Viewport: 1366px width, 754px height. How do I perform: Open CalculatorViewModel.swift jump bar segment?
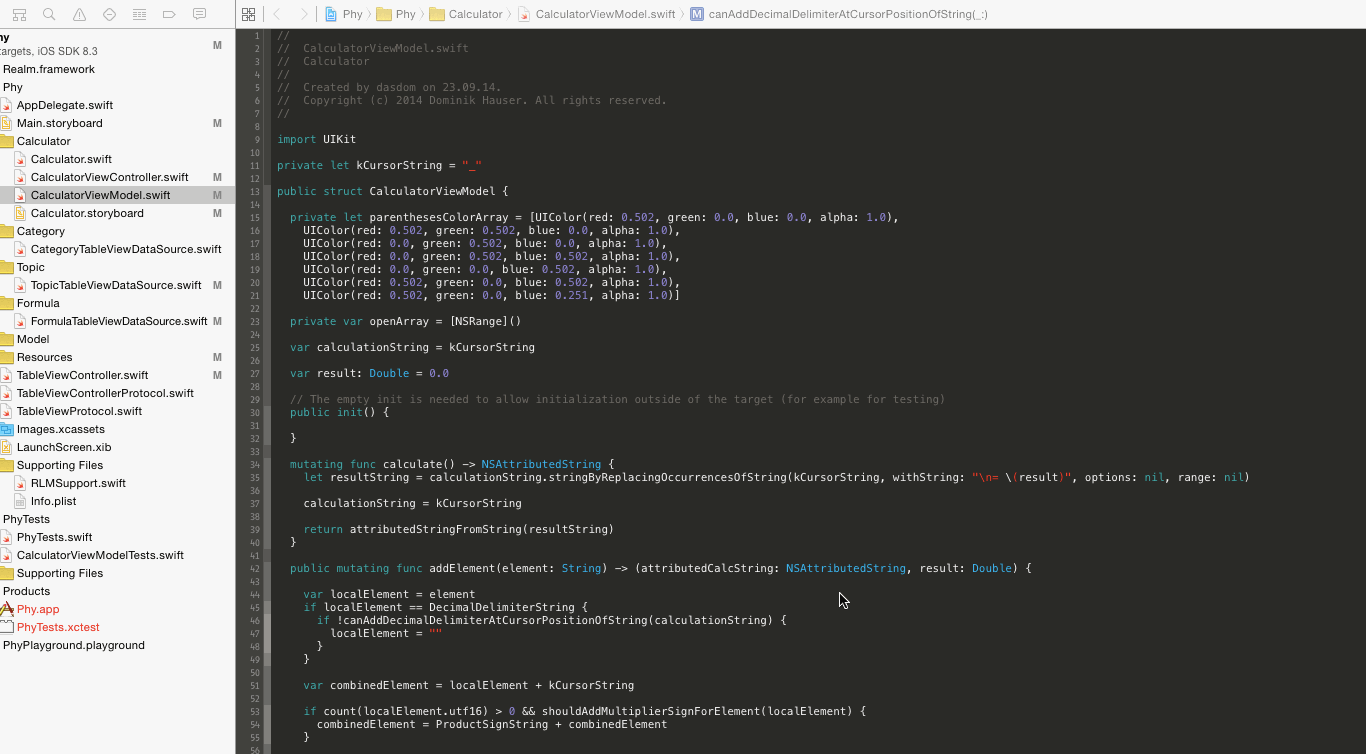click(x=596, y=14)
